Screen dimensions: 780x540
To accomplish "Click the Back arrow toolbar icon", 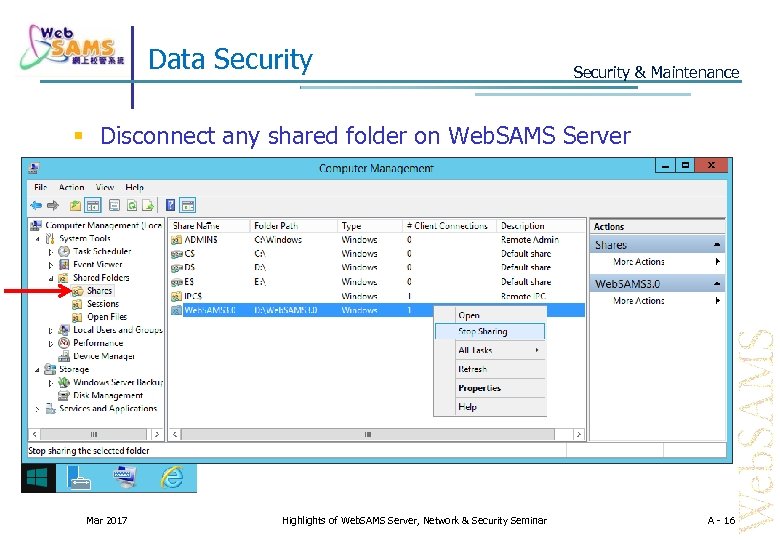I will click(36, 205).
